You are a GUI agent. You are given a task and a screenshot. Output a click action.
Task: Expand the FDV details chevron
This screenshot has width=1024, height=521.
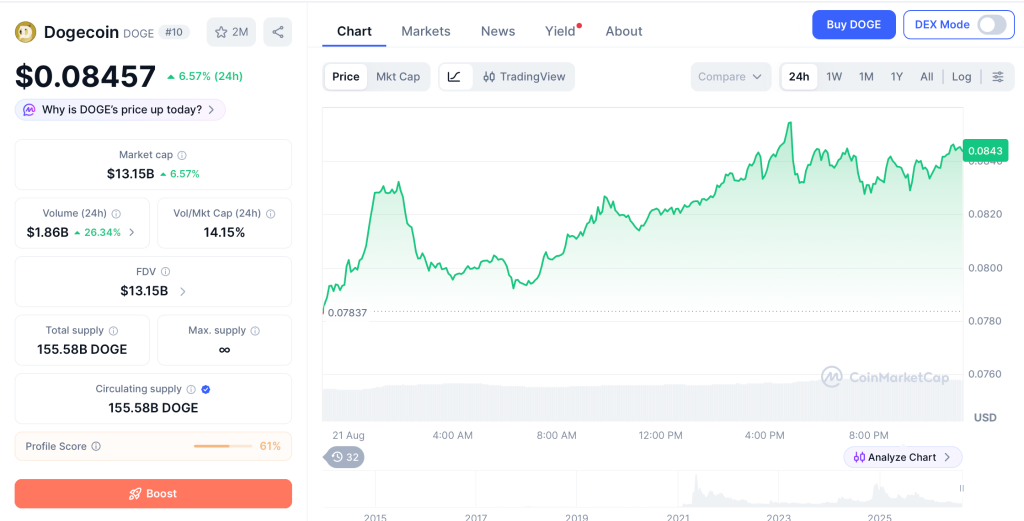(182, 291)
